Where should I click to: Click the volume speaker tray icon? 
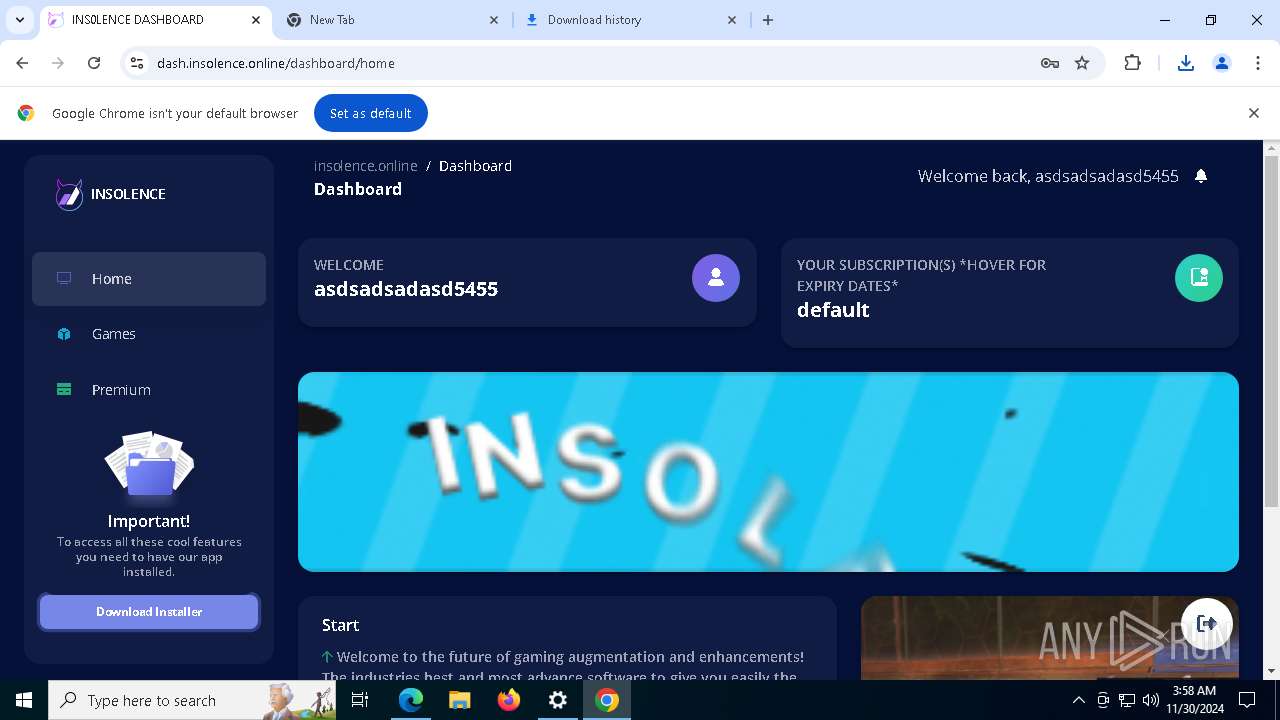pos(1150,700)
